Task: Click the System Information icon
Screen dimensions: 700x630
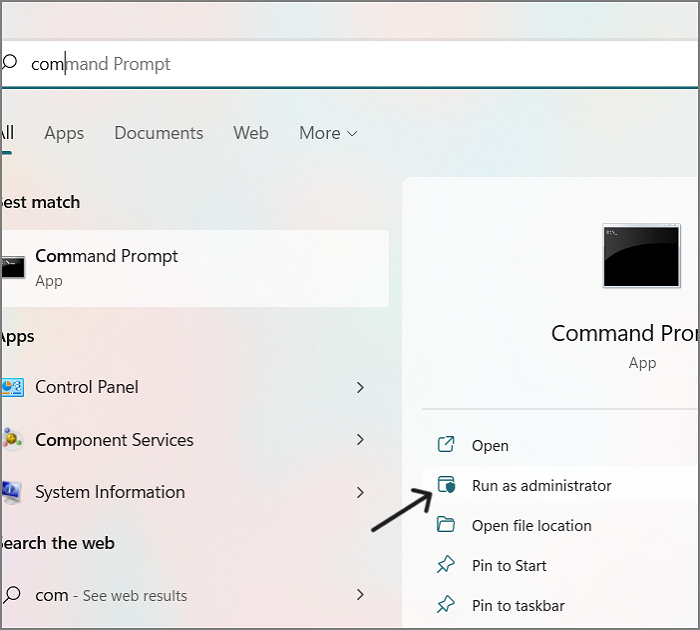Action: (12, 492)
